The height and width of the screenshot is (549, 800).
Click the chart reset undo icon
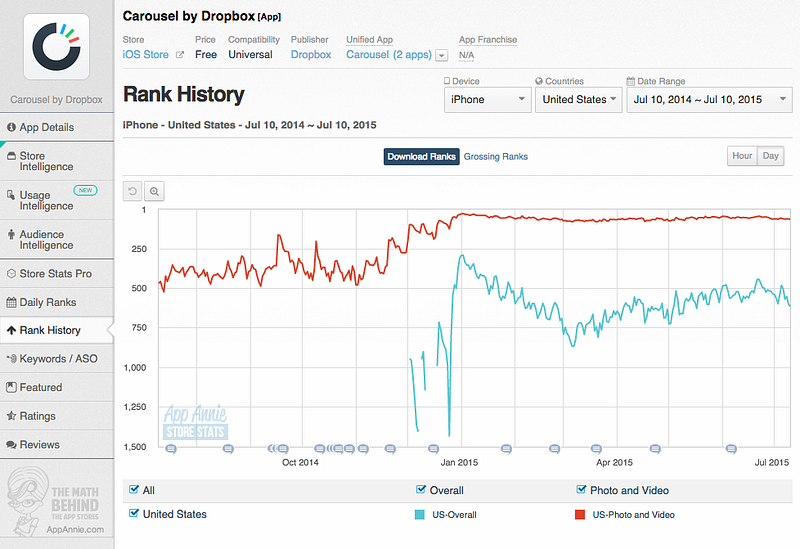click(x=133, y=191)
